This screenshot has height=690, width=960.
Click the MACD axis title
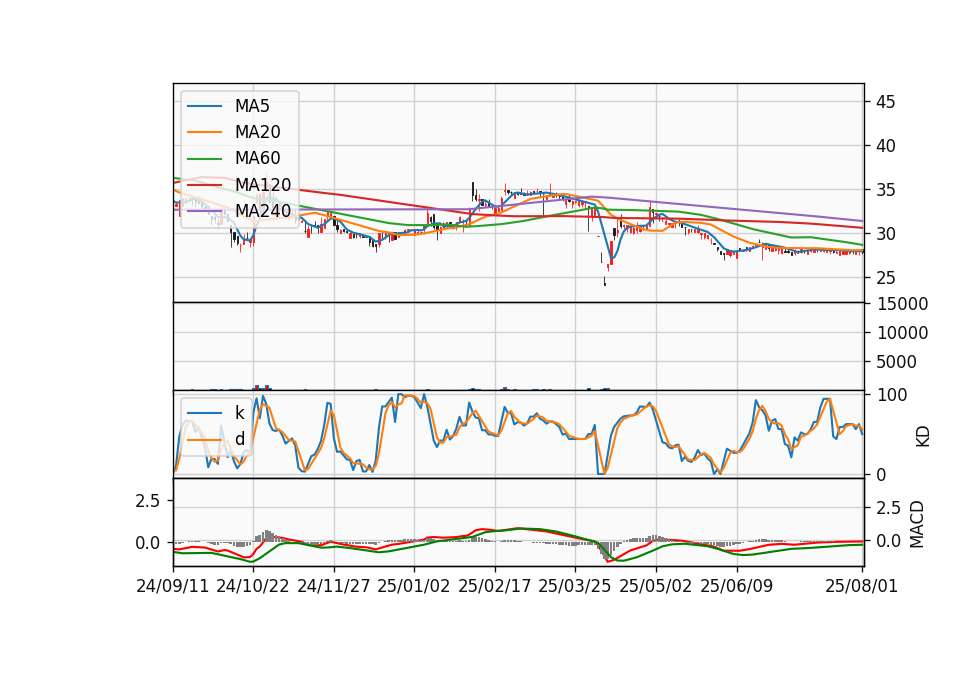coord(917,525)
